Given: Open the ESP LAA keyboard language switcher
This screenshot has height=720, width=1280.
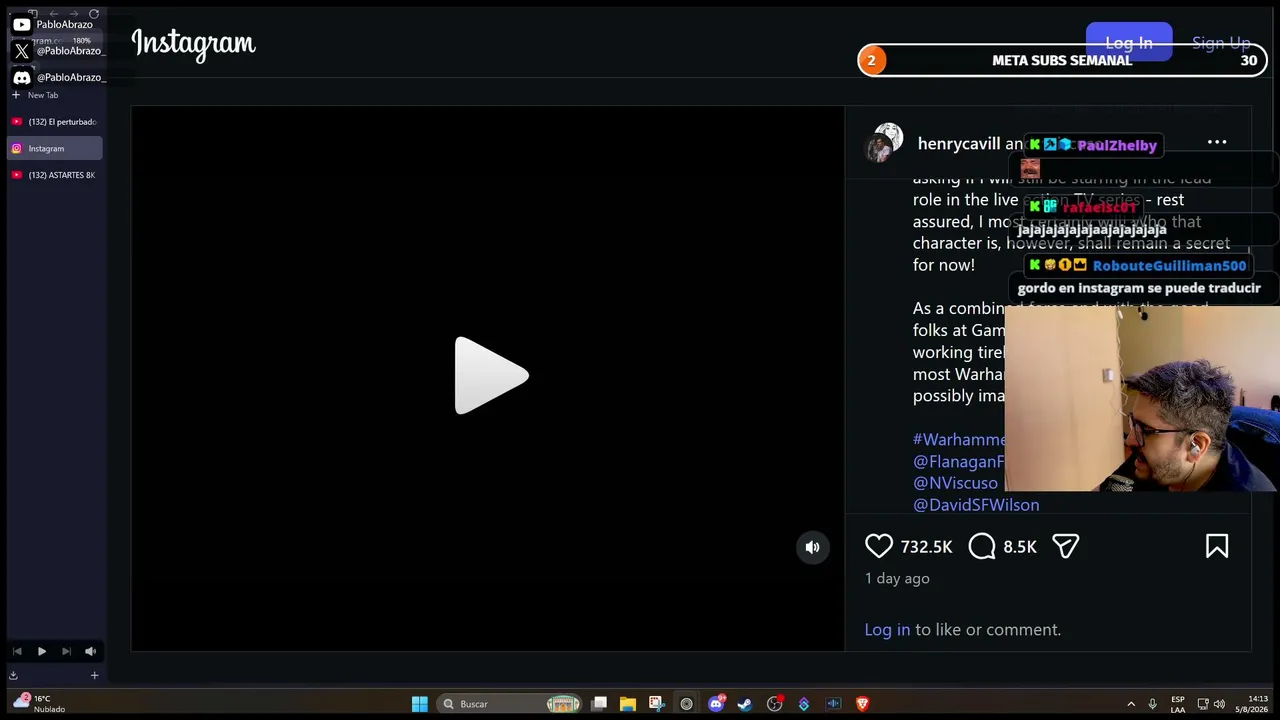Looking at the screenshot, I should click(x=1178, y=704).
